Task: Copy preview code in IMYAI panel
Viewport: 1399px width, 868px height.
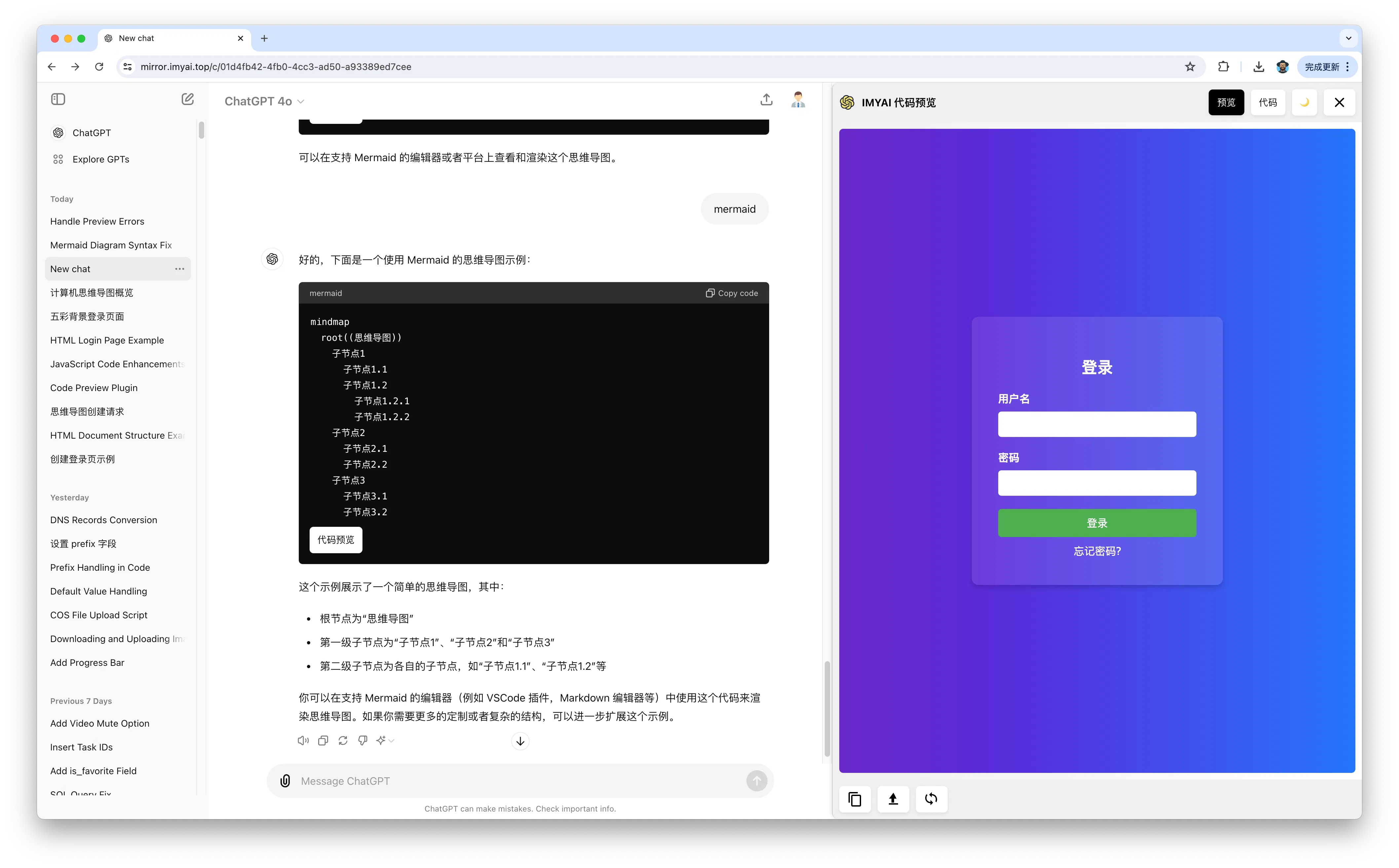Action: click(x=854, y=799)
